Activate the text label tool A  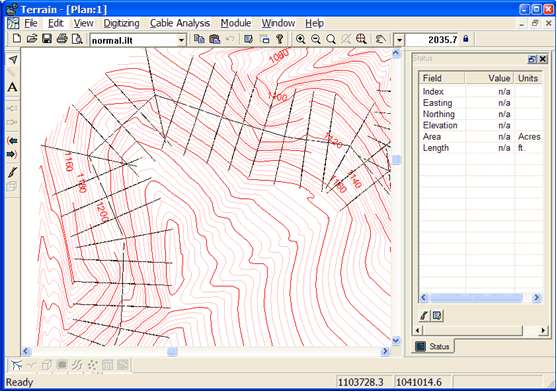tap(12, 87)
